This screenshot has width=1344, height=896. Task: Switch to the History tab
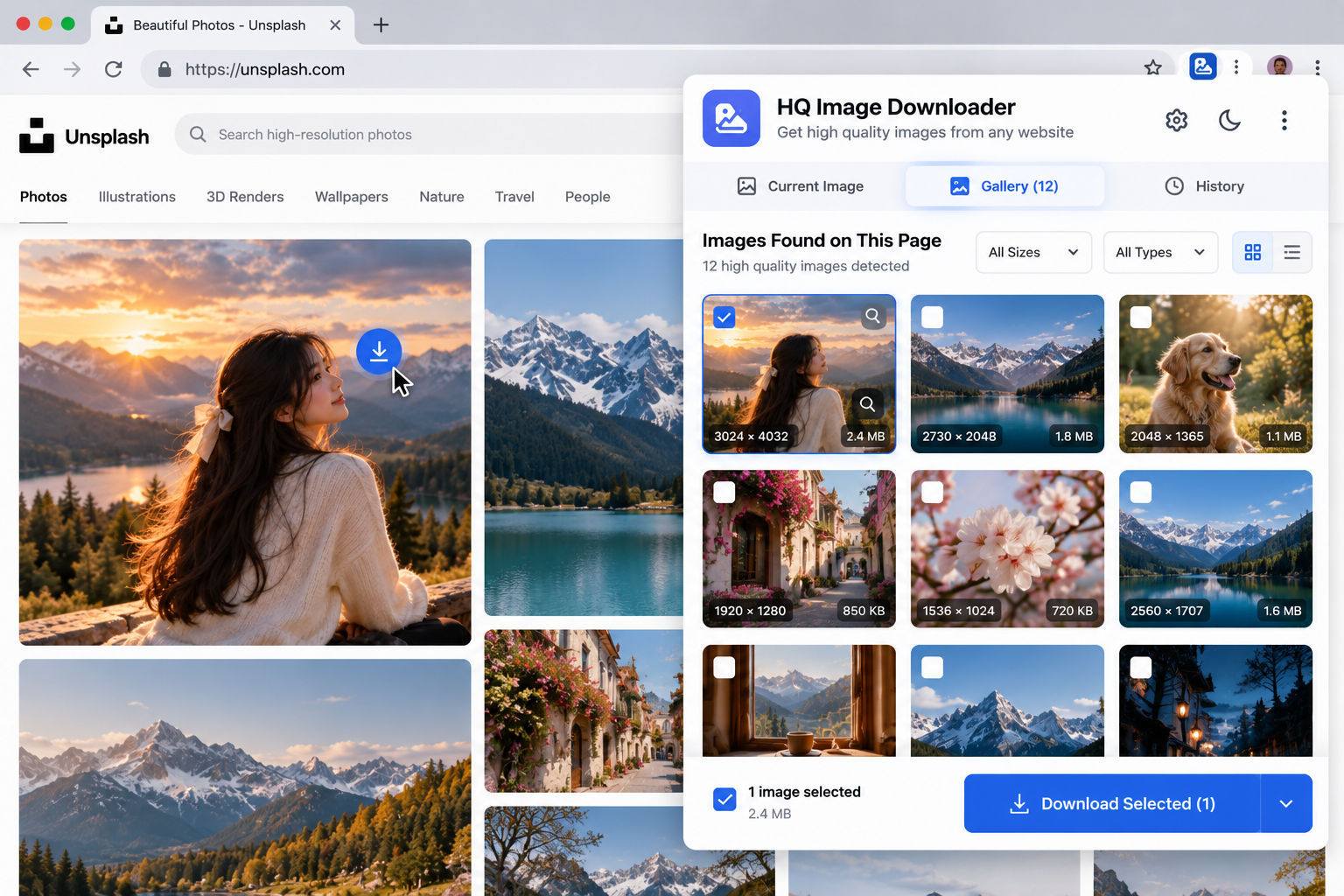click(1204, 185)
